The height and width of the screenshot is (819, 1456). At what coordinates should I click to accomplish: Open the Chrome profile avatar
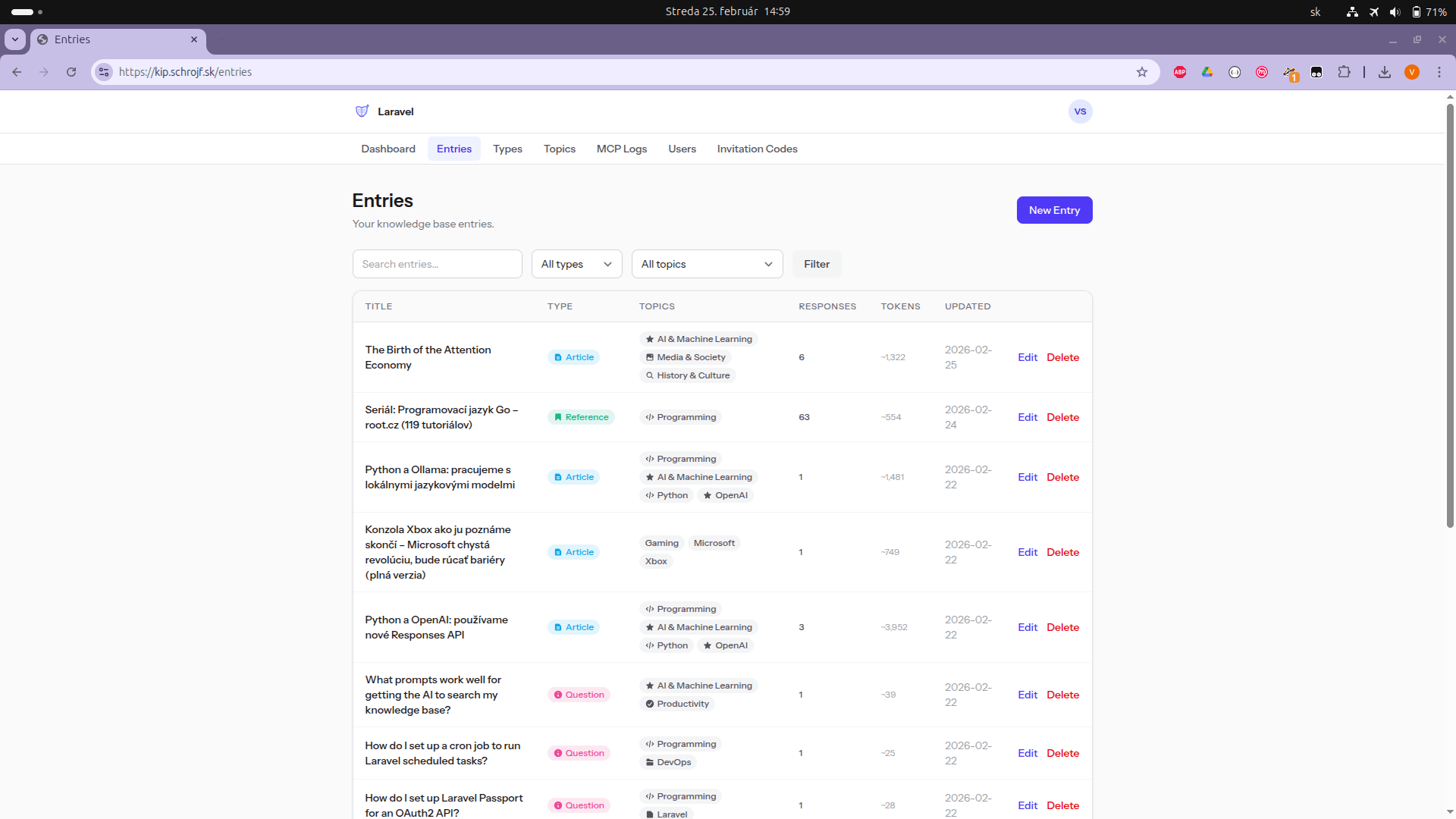click(1412, 72)
